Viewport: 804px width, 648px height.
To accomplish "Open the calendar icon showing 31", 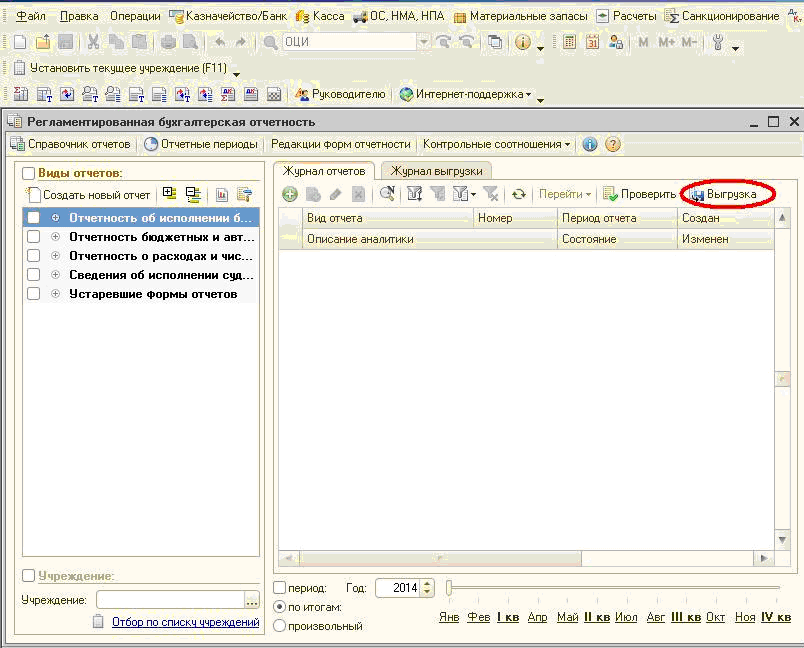I will tap(592, 42).
